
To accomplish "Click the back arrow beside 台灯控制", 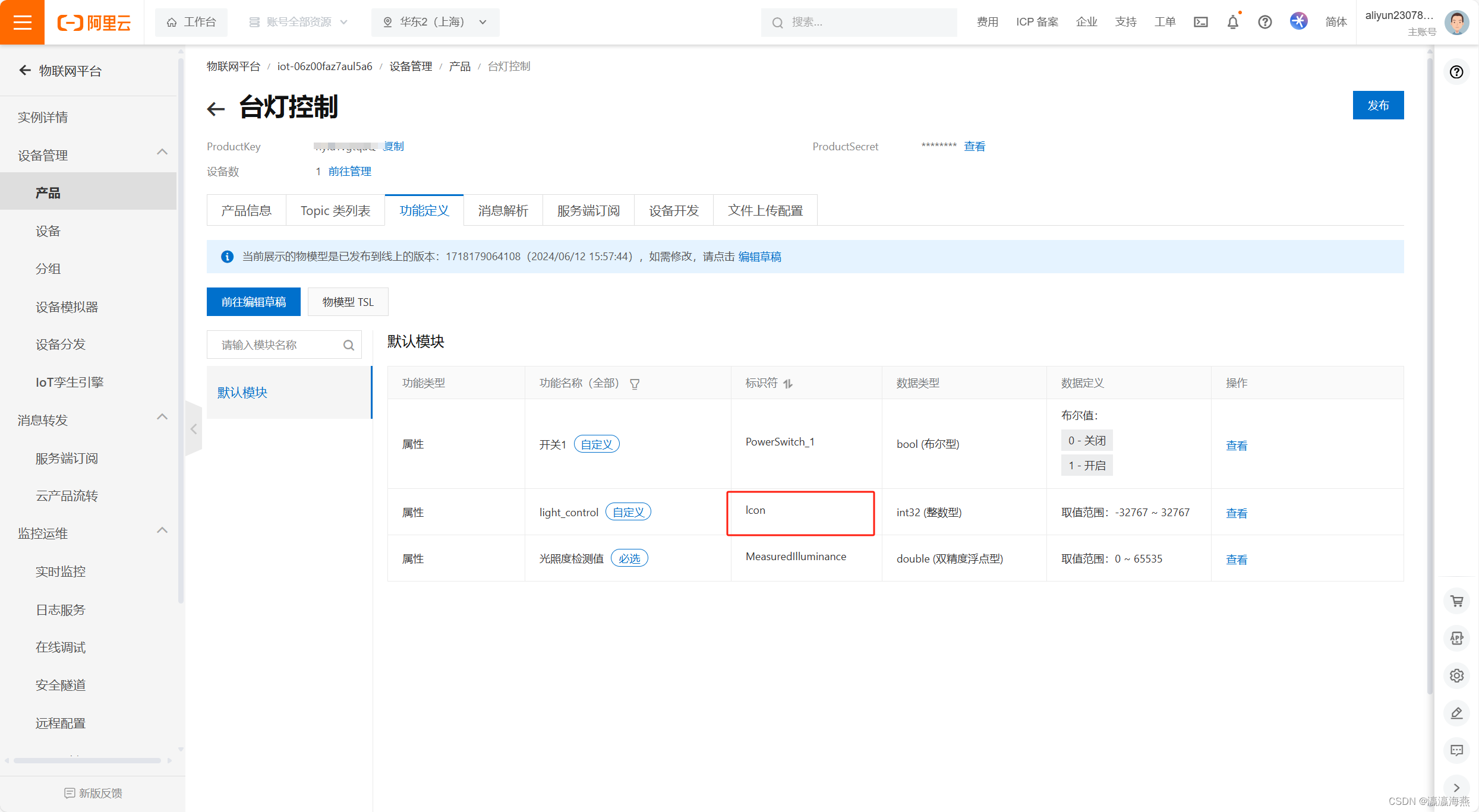I will coord(216,108).
